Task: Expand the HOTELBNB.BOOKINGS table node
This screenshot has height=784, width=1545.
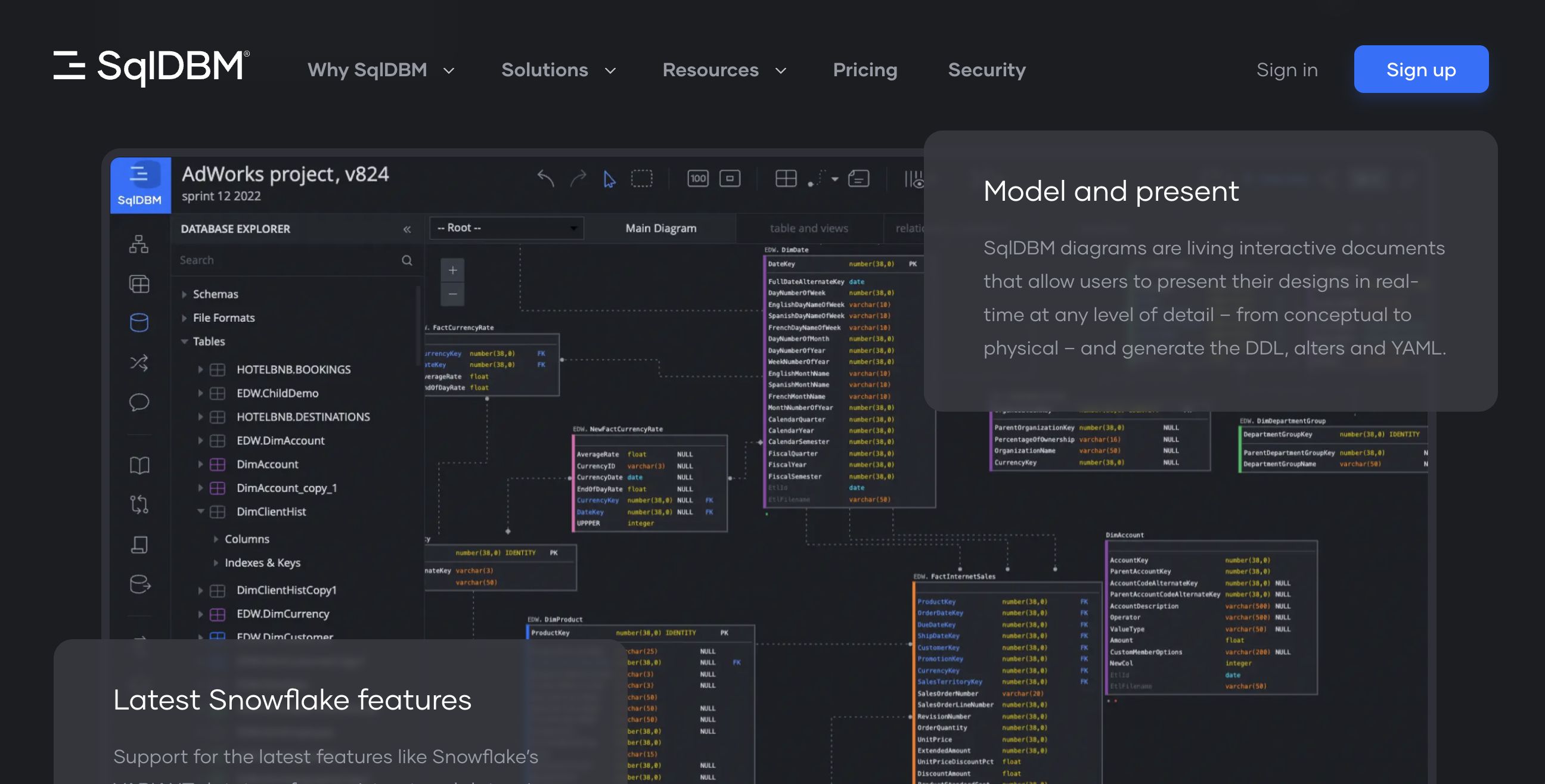Action: pos(200,369)
